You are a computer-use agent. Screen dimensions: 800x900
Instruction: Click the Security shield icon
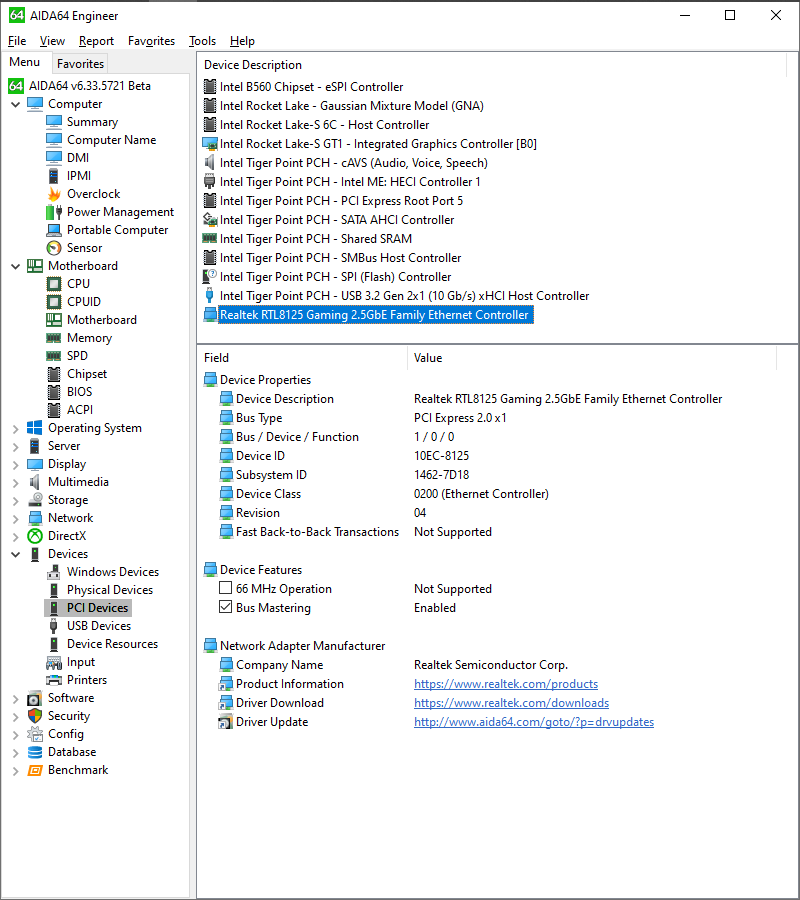(35, 716)
